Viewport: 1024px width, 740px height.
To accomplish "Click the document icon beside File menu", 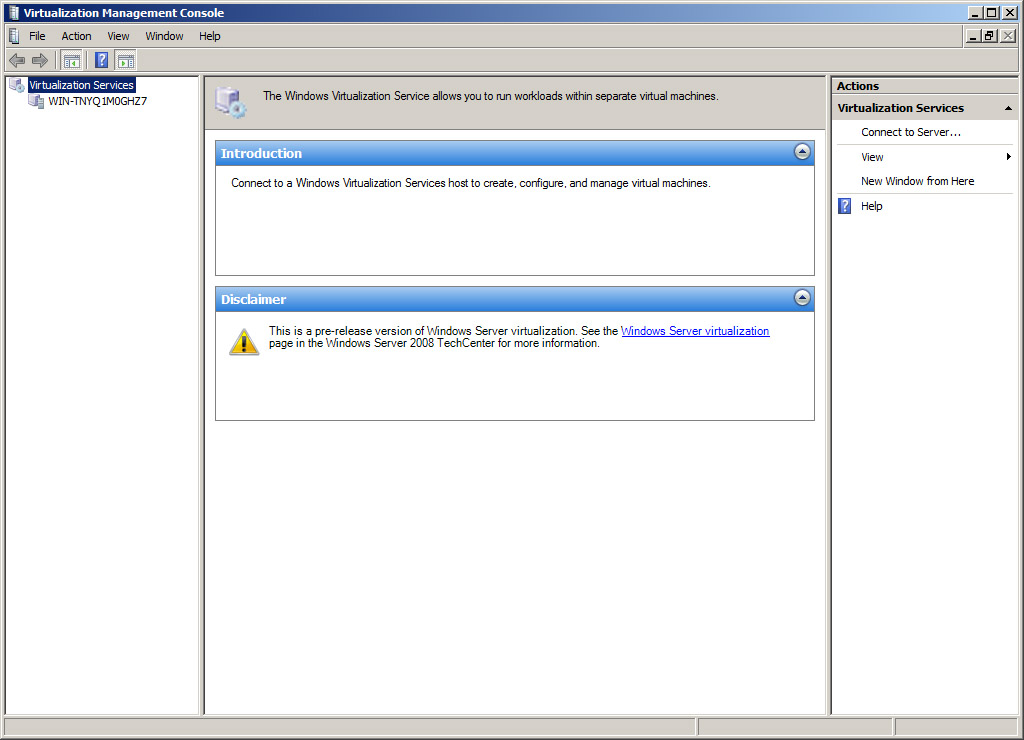I will point(14,36).
